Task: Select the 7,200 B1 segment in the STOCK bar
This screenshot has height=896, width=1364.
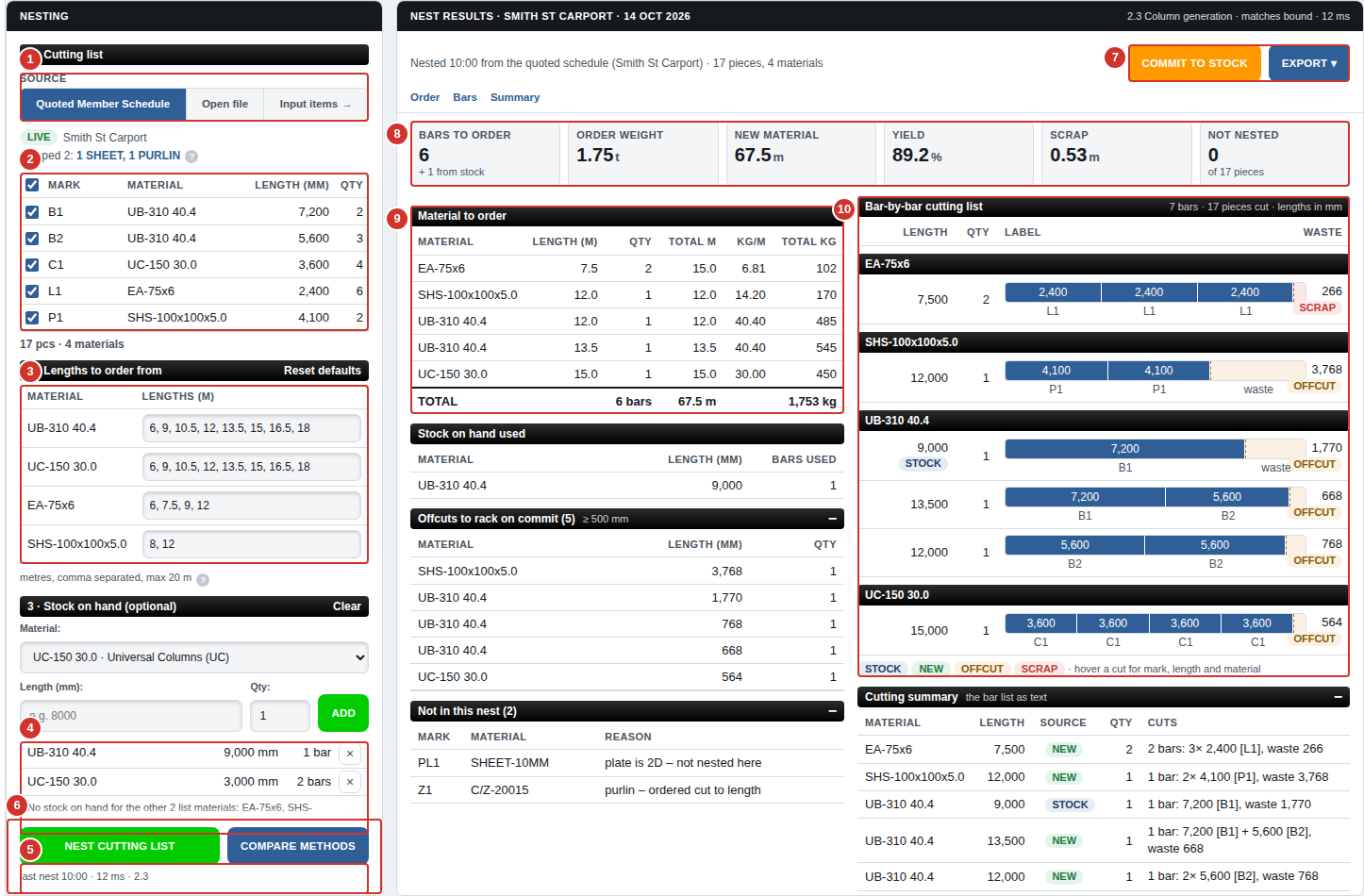Action: point(1124,449)
